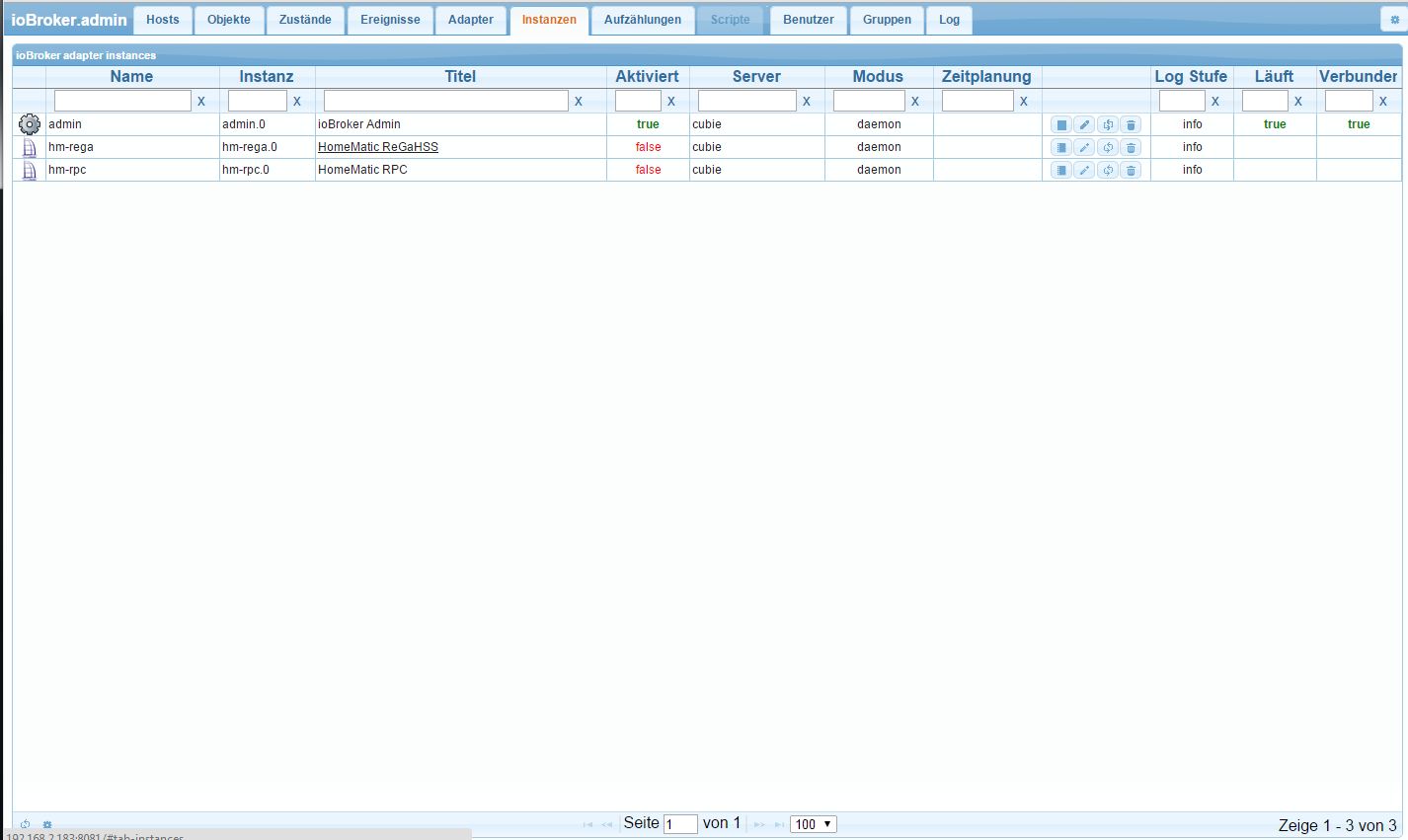1408x840 pixels.
Task: Reload the hm-rega.0 instance
Action: (1108, 147)
